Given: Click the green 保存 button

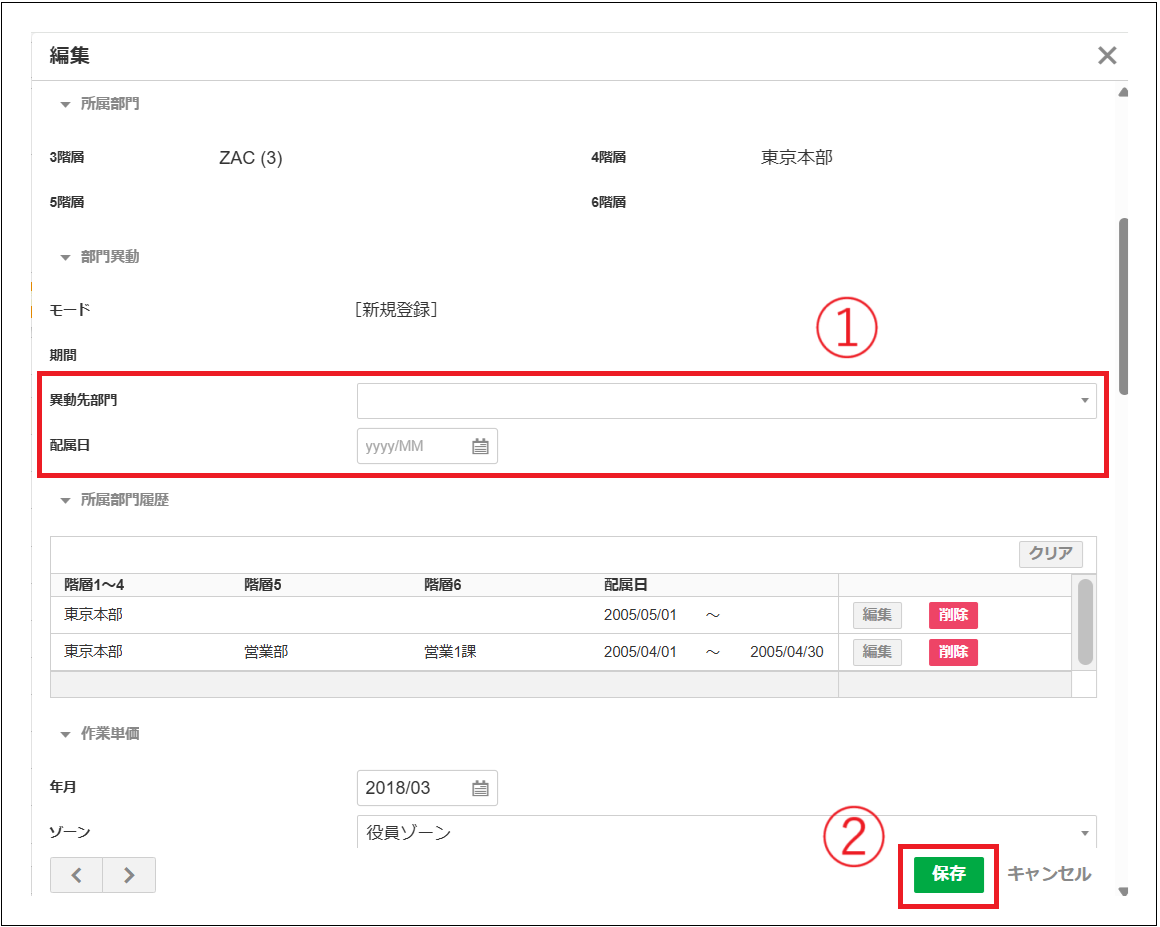Looking at the screenshot, I should [x=948, y=874].
